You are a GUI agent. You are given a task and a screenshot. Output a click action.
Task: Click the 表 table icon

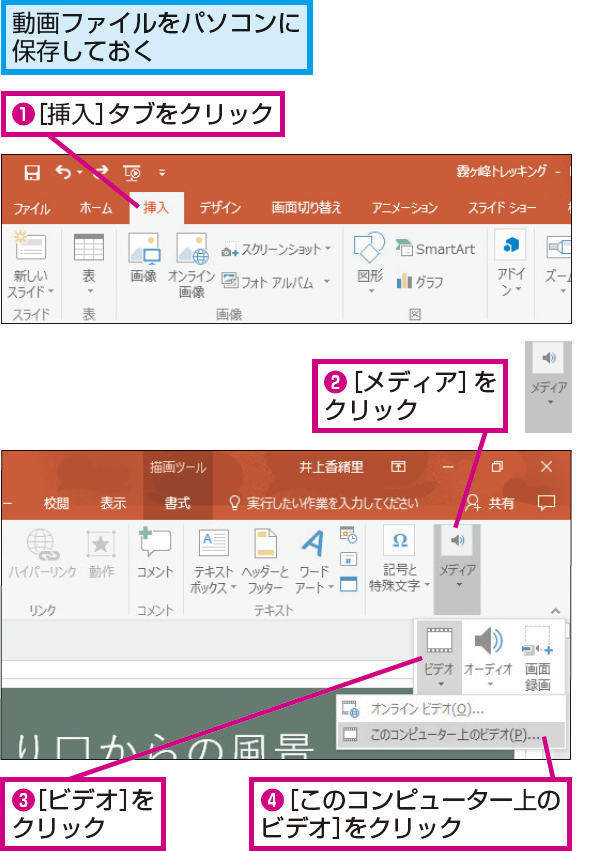point(89,248)
